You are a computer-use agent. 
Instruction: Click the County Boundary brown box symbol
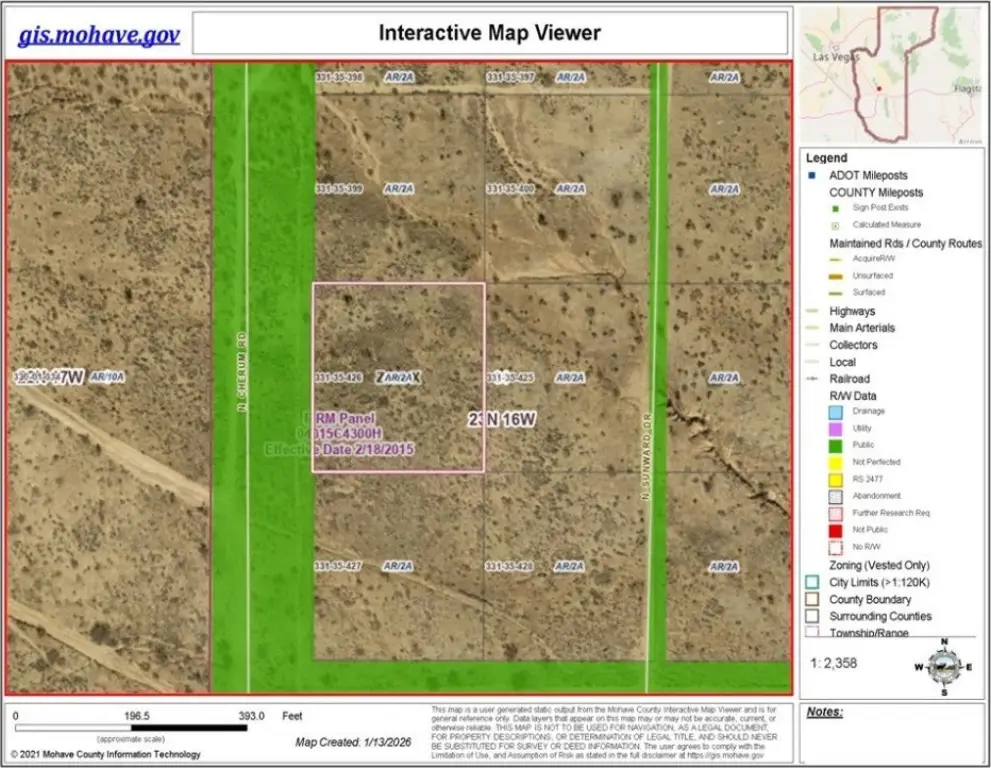click(x=813, y=600)
